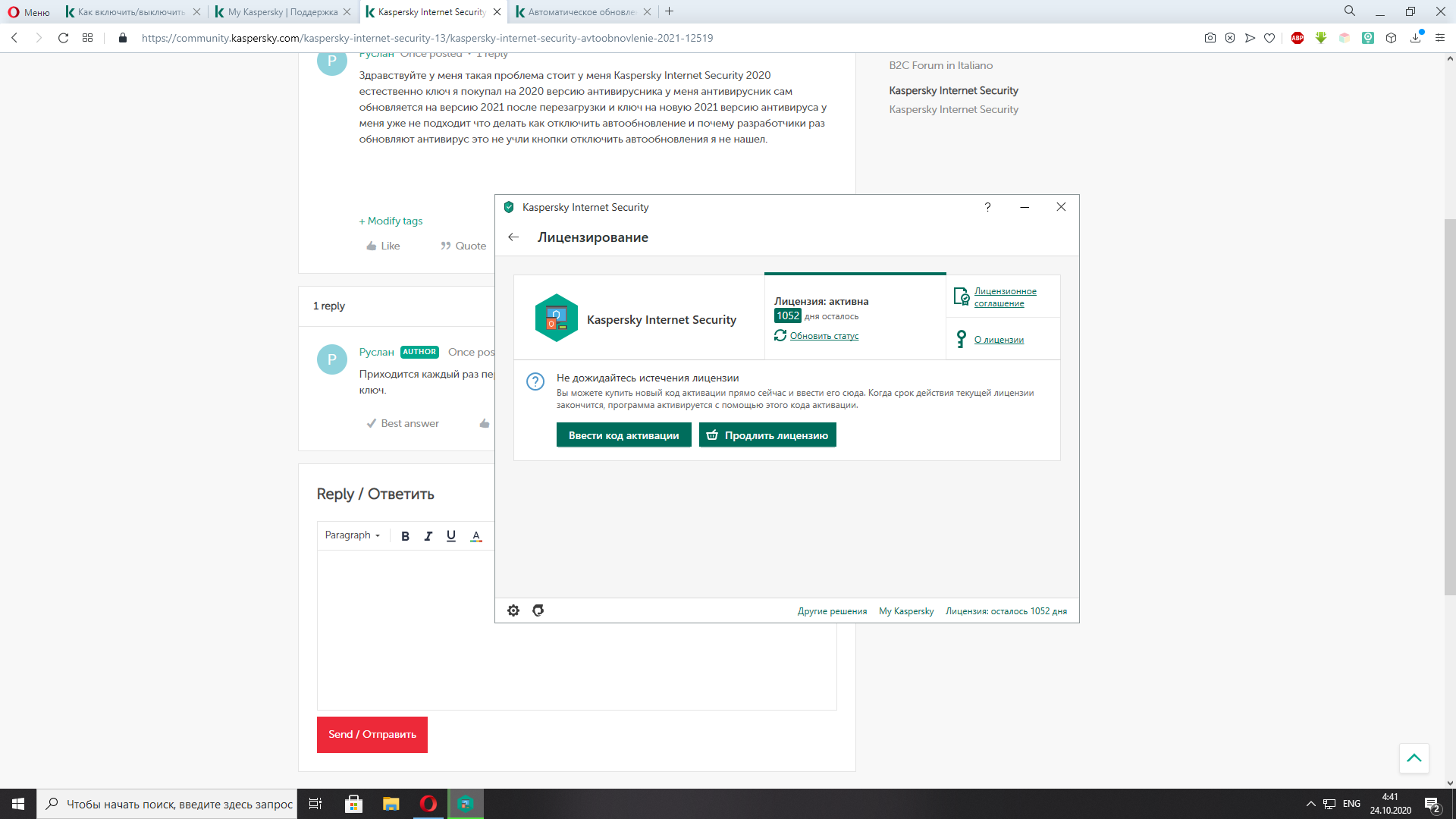Click bold Kaspersky Internet Security sidebar link

click(x=954, y=90)
